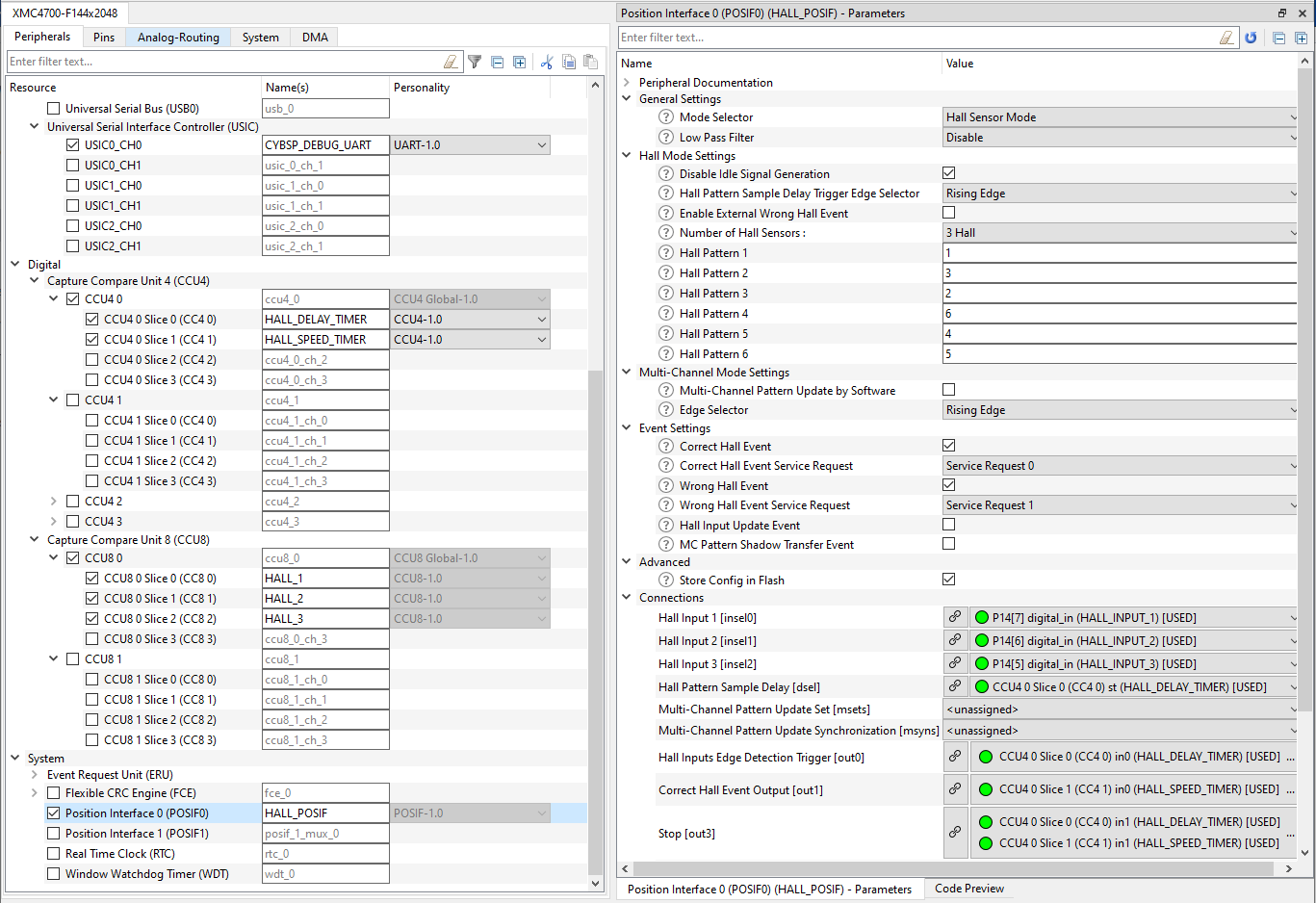Open Multi-Channel Pattern Update Set unassigned dropdown

click(x=1121, y=709)
